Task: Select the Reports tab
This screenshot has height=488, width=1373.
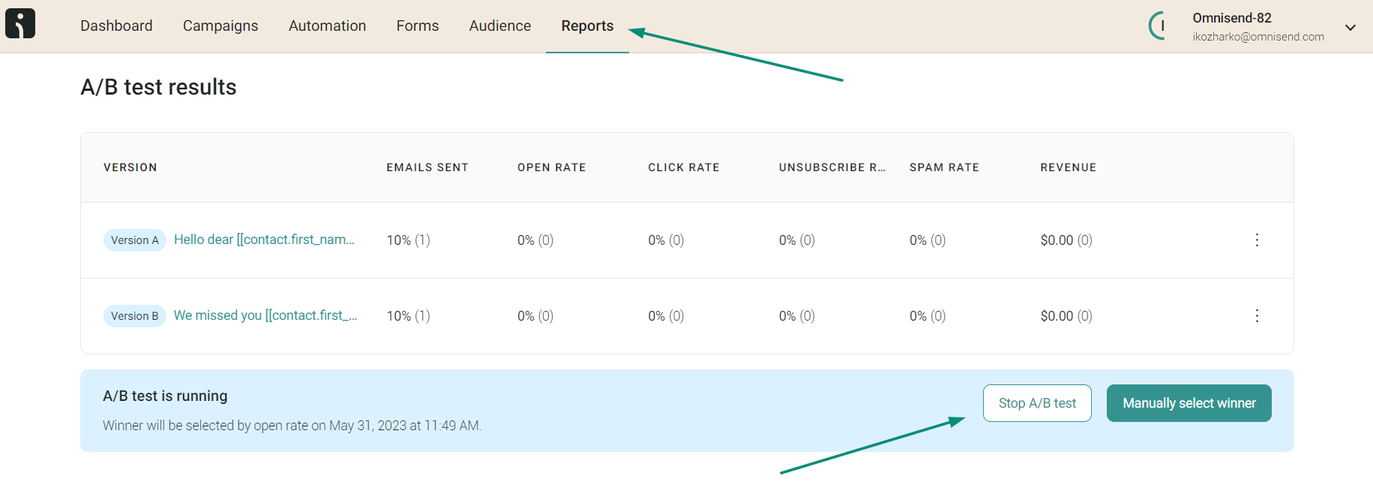Action: click(x=587, y=26)
